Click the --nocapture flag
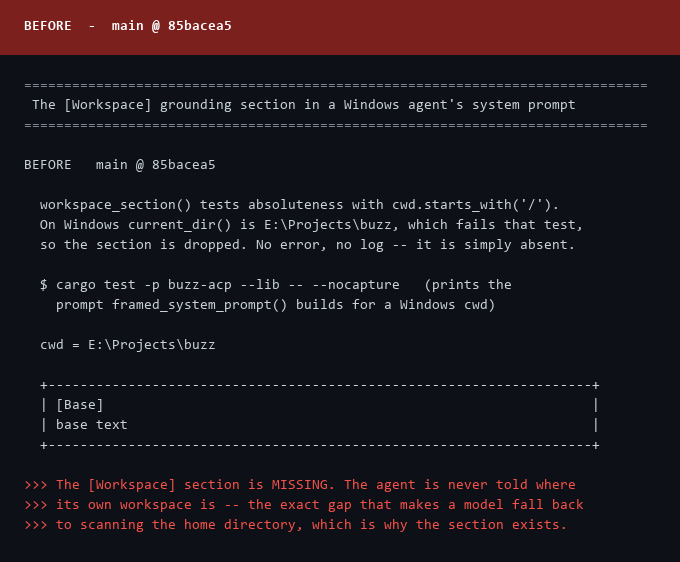The height and width of the screenshot is (562, 680). click(x=356, y=285)
